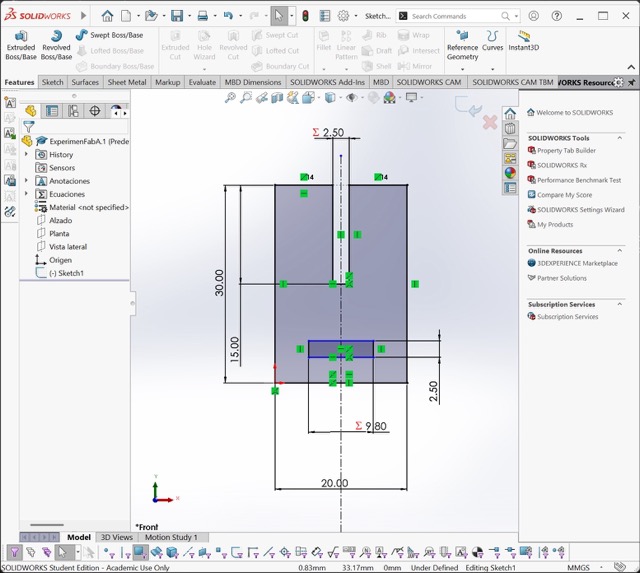Image resolution: width=640 pixels, height=573 pixels.
Task: Exit sketch via confirmation corner icon
Action: pyautogui.click(x=469, y=107)
